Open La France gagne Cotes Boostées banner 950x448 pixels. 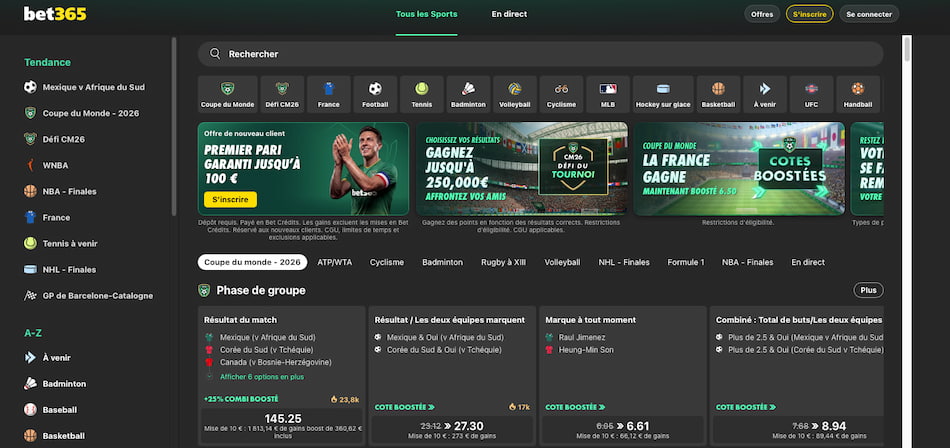739,169
